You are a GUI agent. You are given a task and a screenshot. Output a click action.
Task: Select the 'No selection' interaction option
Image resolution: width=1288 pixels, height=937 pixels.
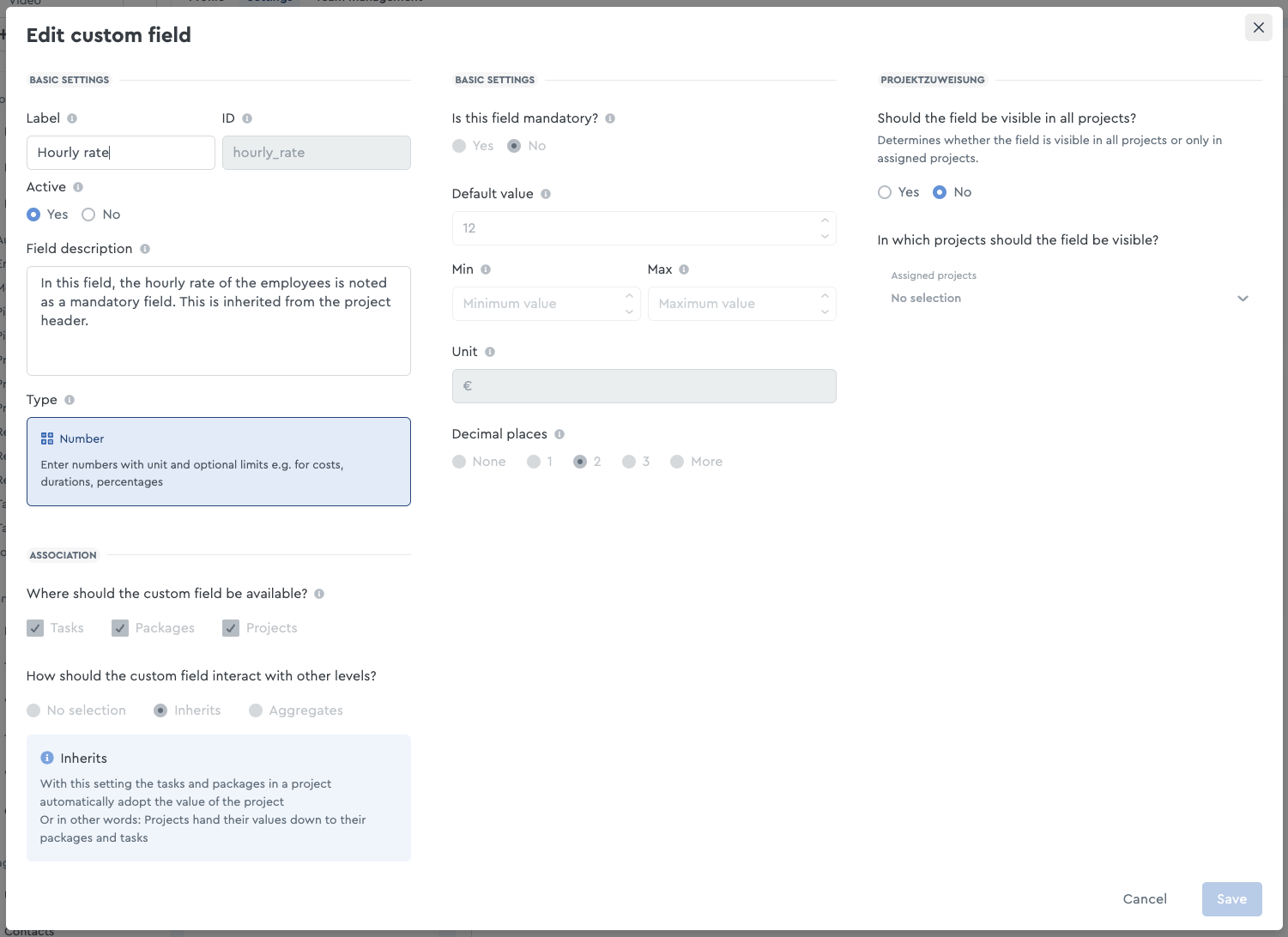pyautogui.click(x=33, y=710)
